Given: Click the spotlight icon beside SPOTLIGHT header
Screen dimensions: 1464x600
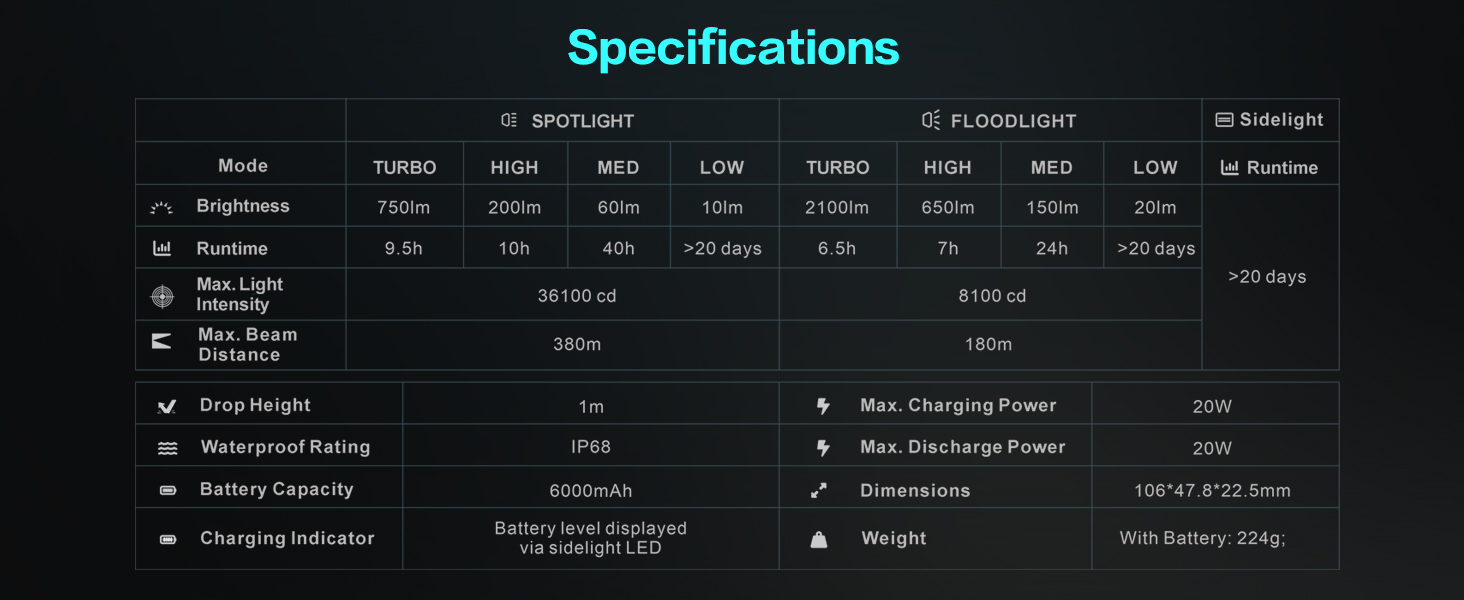Looking at the screenshot, I should tap(509, 121).
